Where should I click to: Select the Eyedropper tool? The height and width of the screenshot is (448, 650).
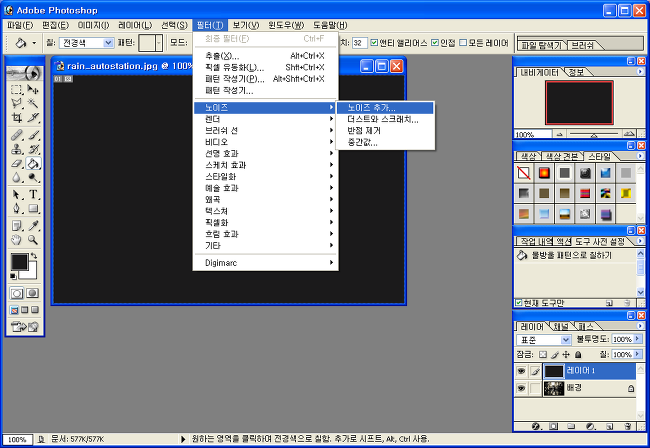[33, 226]
